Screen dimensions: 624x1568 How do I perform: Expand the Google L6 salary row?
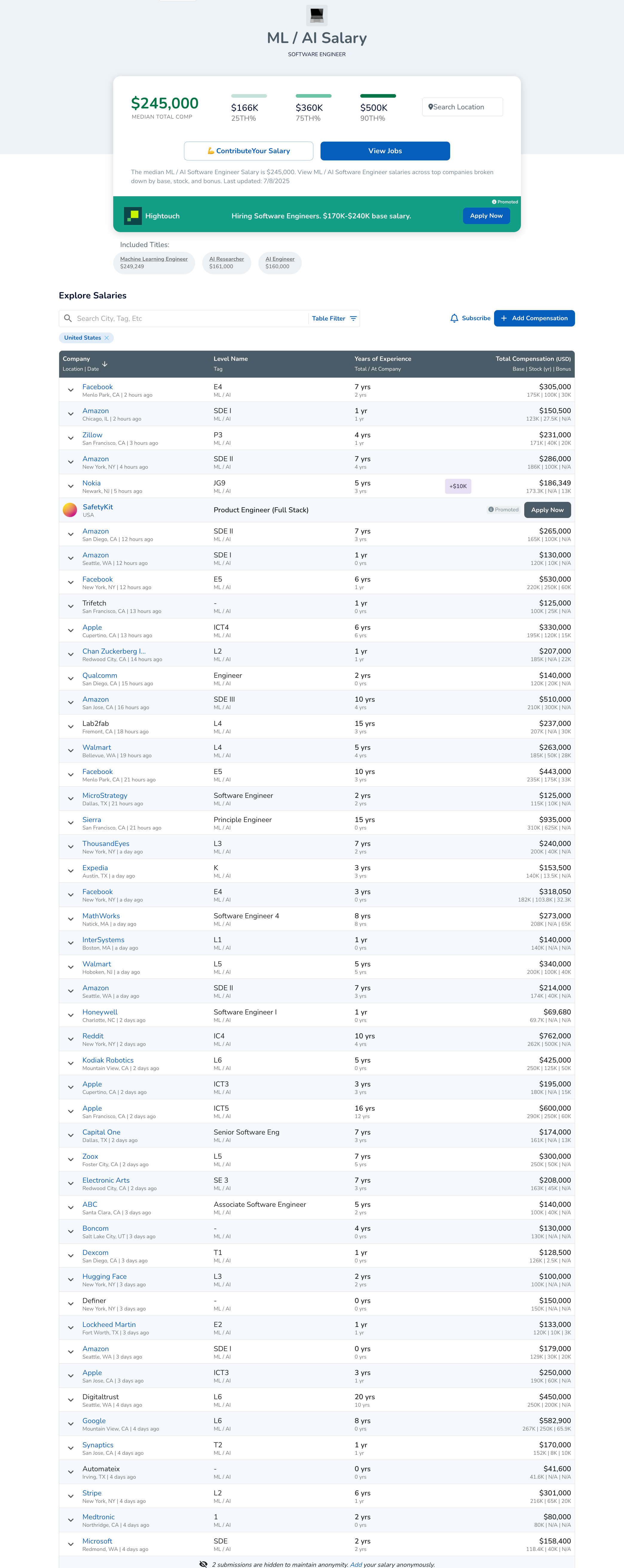(70, 1424)
